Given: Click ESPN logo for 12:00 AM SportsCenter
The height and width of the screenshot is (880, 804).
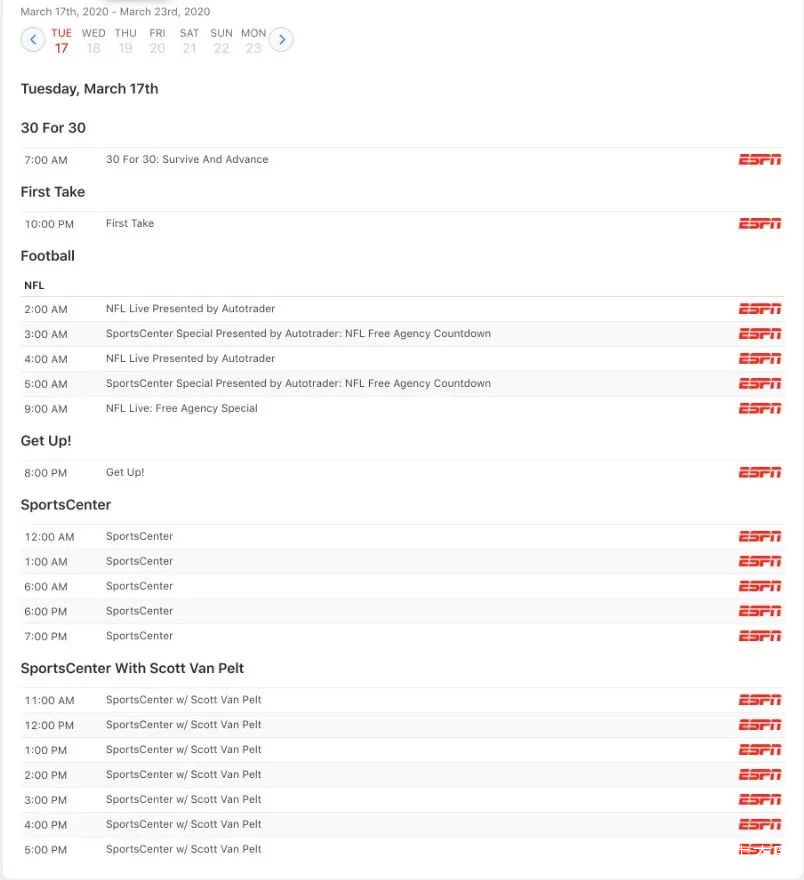Looking at the screenshot, I should point(759,537).
